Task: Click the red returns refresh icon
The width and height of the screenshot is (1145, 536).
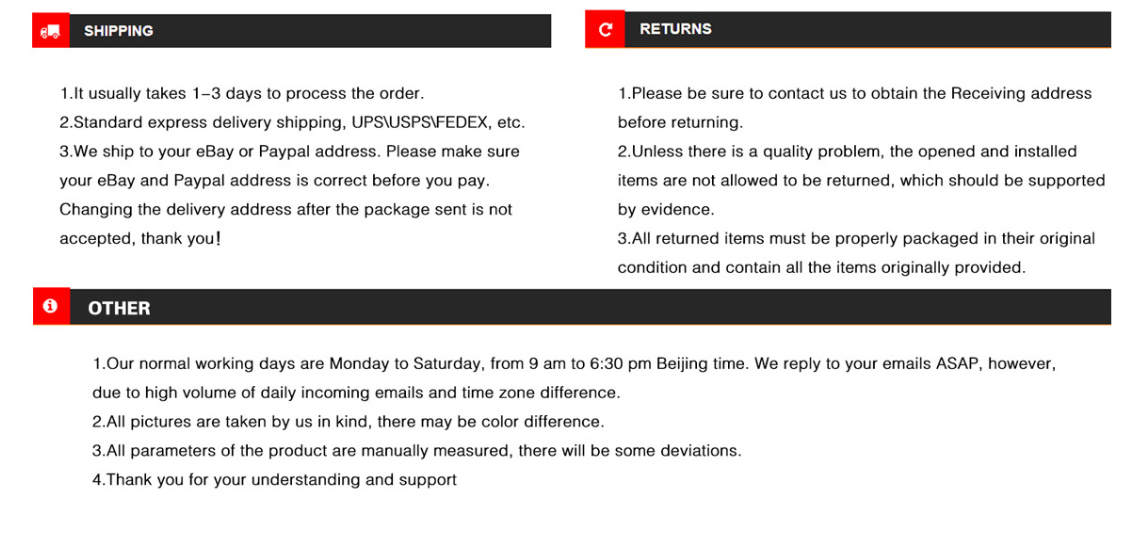Action: tap(605, 30)
